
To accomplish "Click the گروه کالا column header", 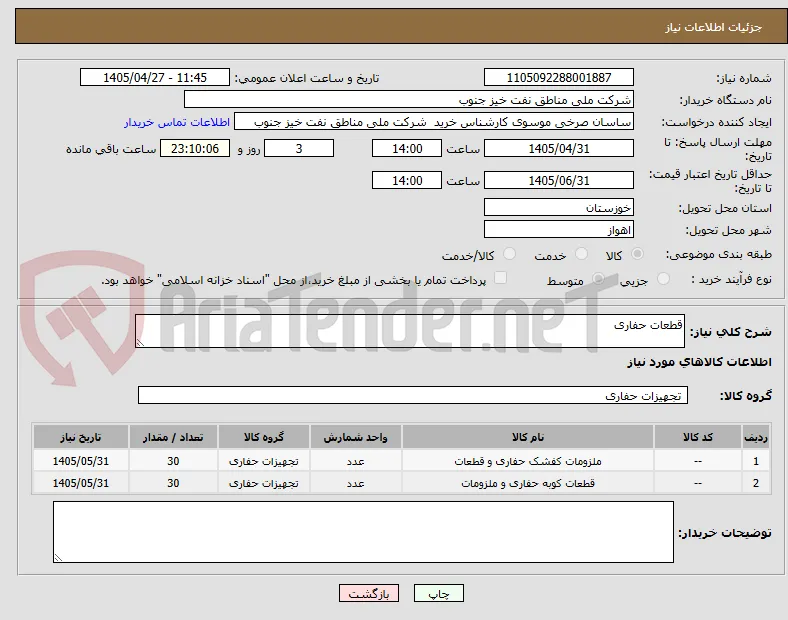I will pos(264,437).
